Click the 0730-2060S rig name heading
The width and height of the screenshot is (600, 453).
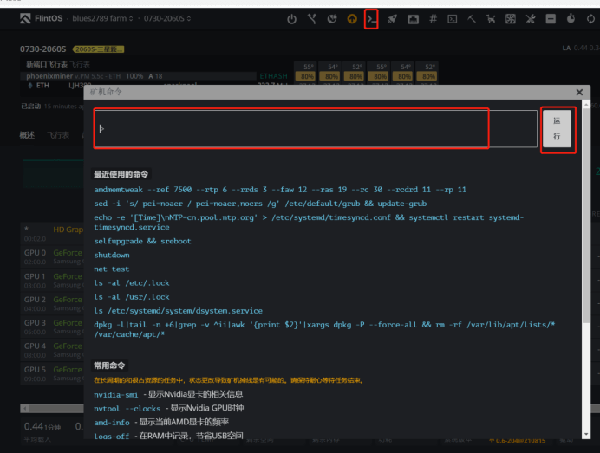43,49
